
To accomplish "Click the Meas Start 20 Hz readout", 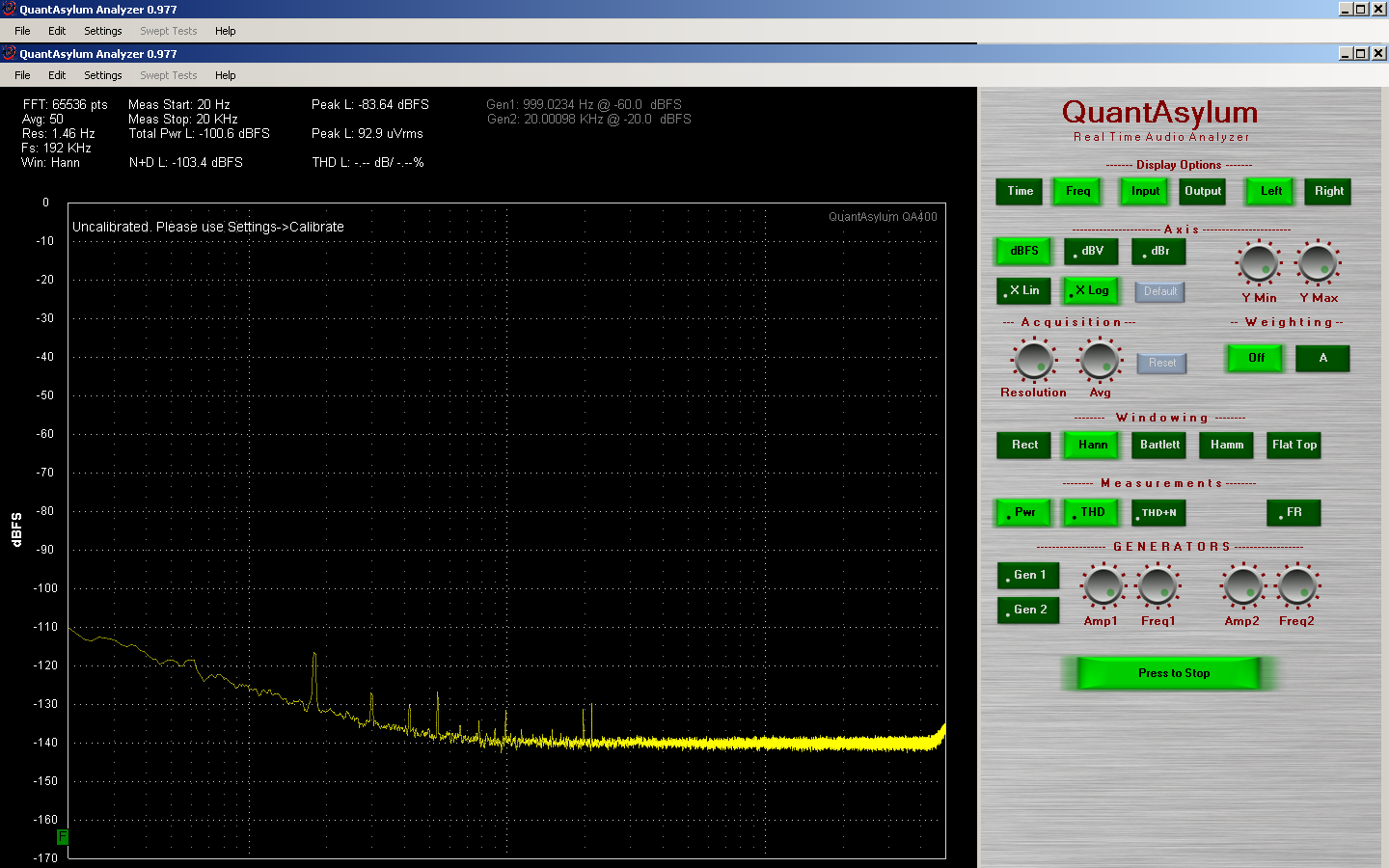I will point(179,104).
